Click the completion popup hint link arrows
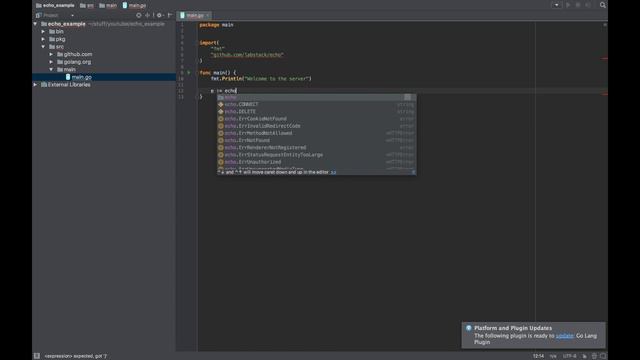 [333, 172]
